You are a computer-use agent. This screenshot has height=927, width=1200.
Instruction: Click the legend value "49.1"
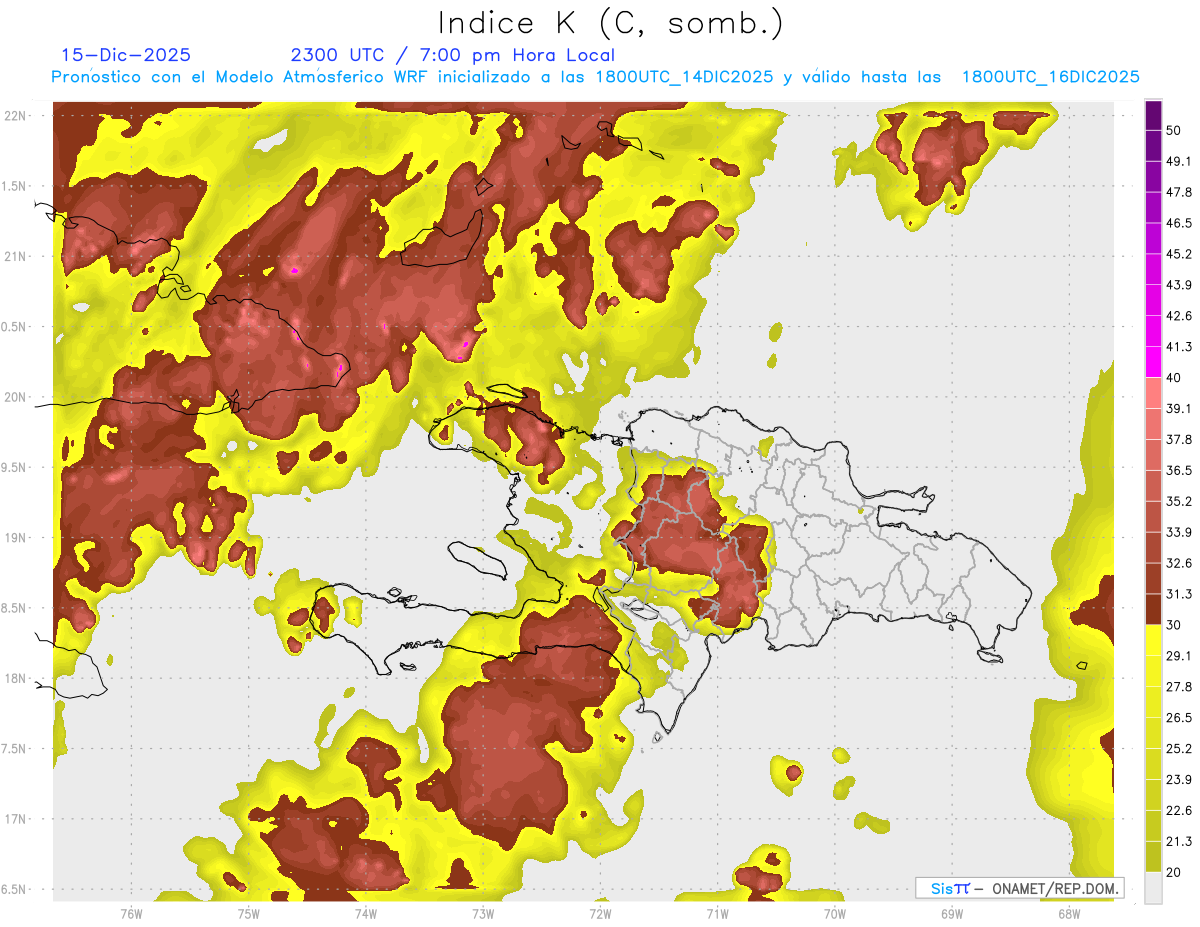pos(1180,161)
